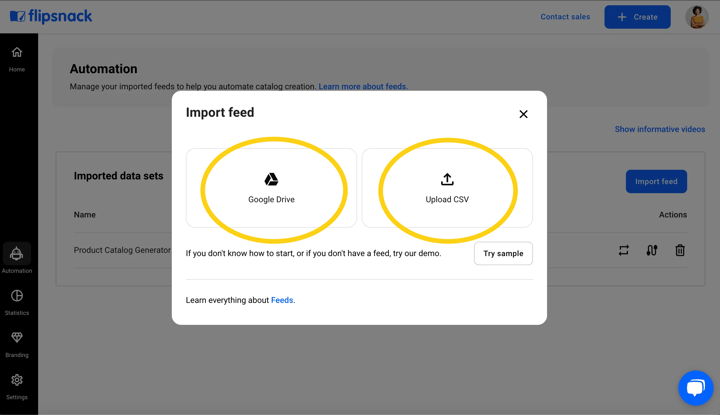Click the Actions column header
The image size is (720, 415).
coord(673,215)
